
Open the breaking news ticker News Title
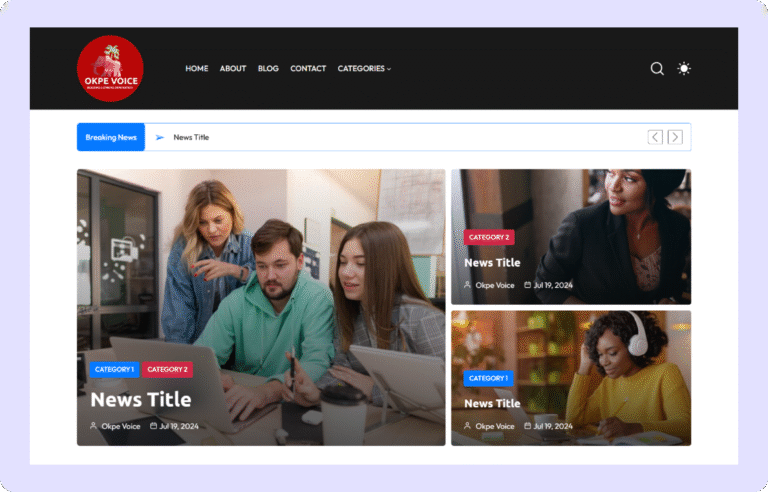[191, 137]
